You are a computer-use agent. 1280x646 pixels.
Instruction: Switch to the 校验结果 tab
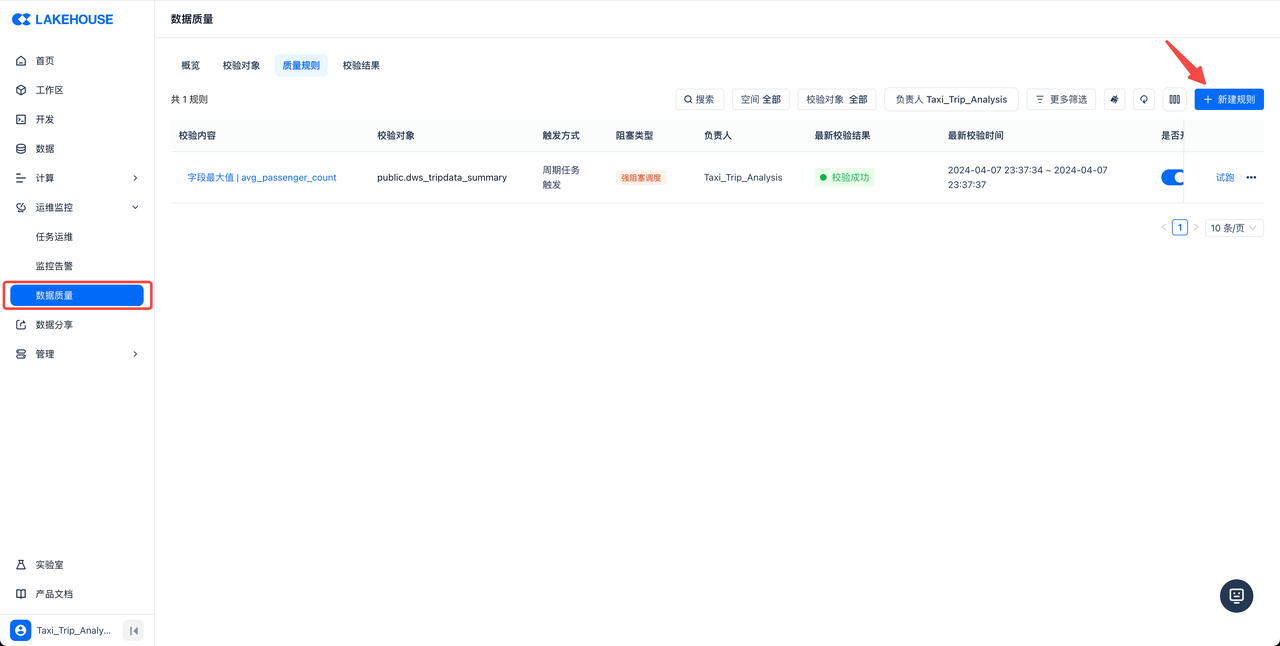pos(361,66)
